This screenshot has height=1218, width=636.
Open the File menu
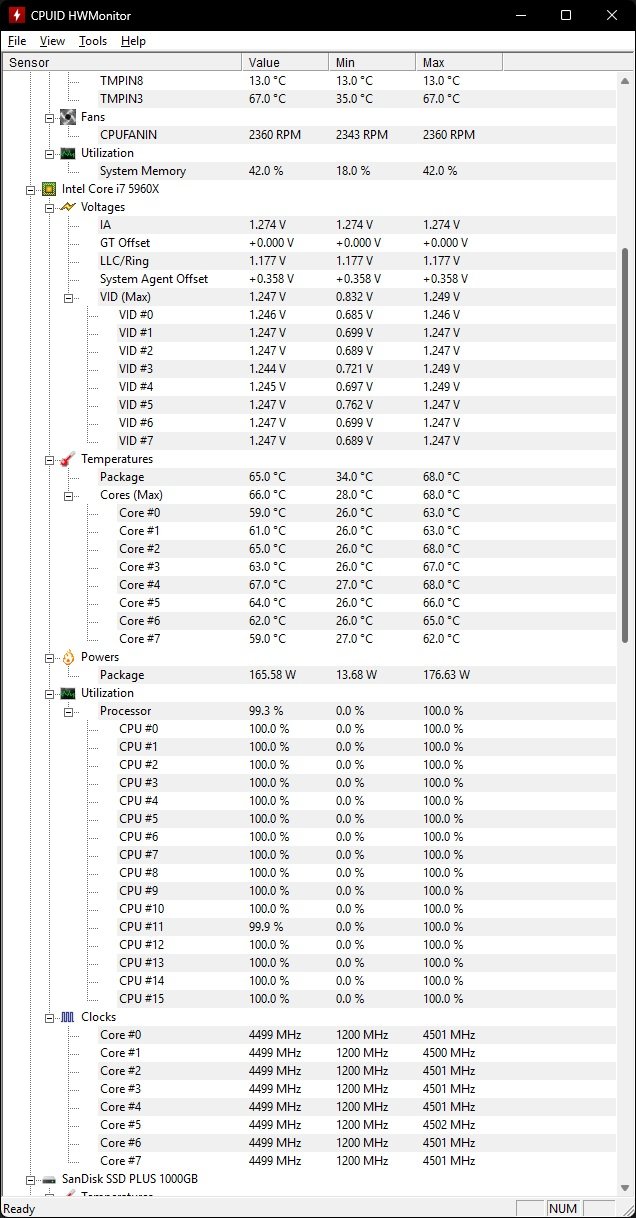(x=17, y=41)
